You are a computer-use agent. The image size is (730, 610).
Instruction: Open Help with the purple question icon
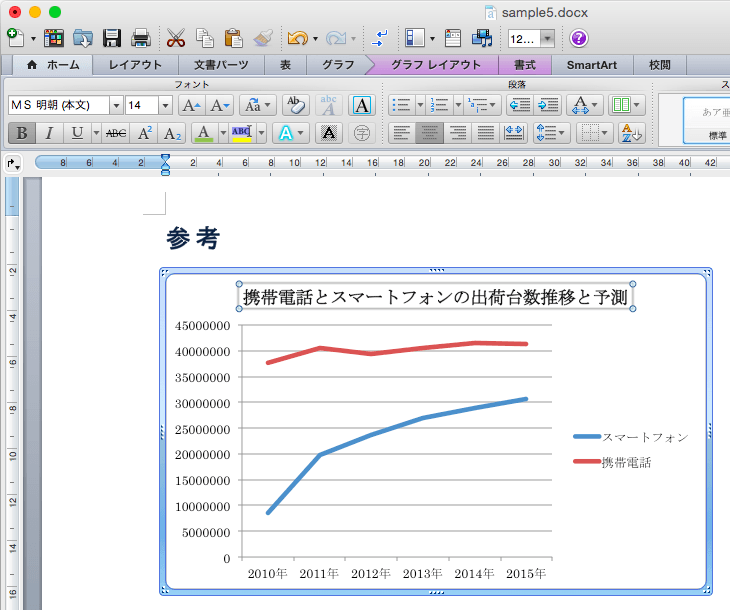(579, 38)
